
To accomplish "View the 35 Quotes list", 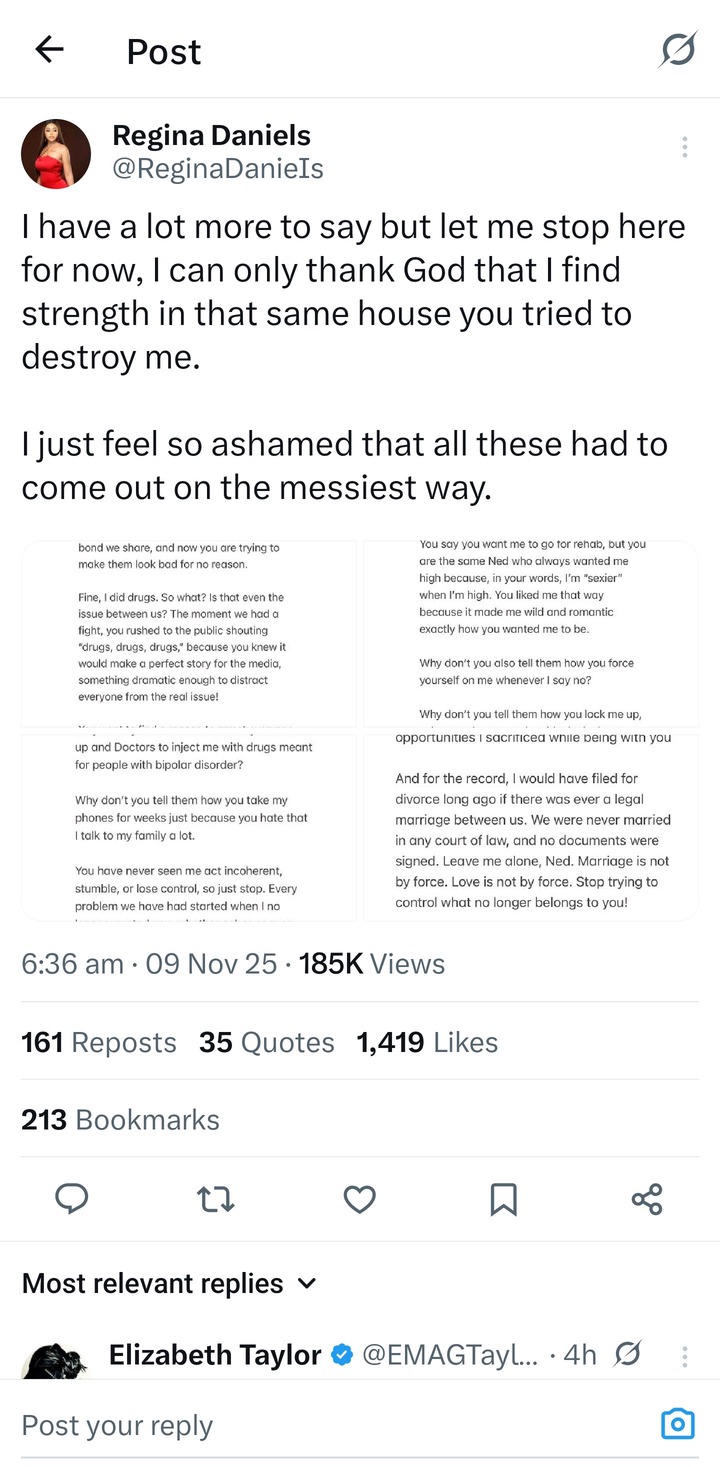I will pyautogui.click(x=266, y=1042).
